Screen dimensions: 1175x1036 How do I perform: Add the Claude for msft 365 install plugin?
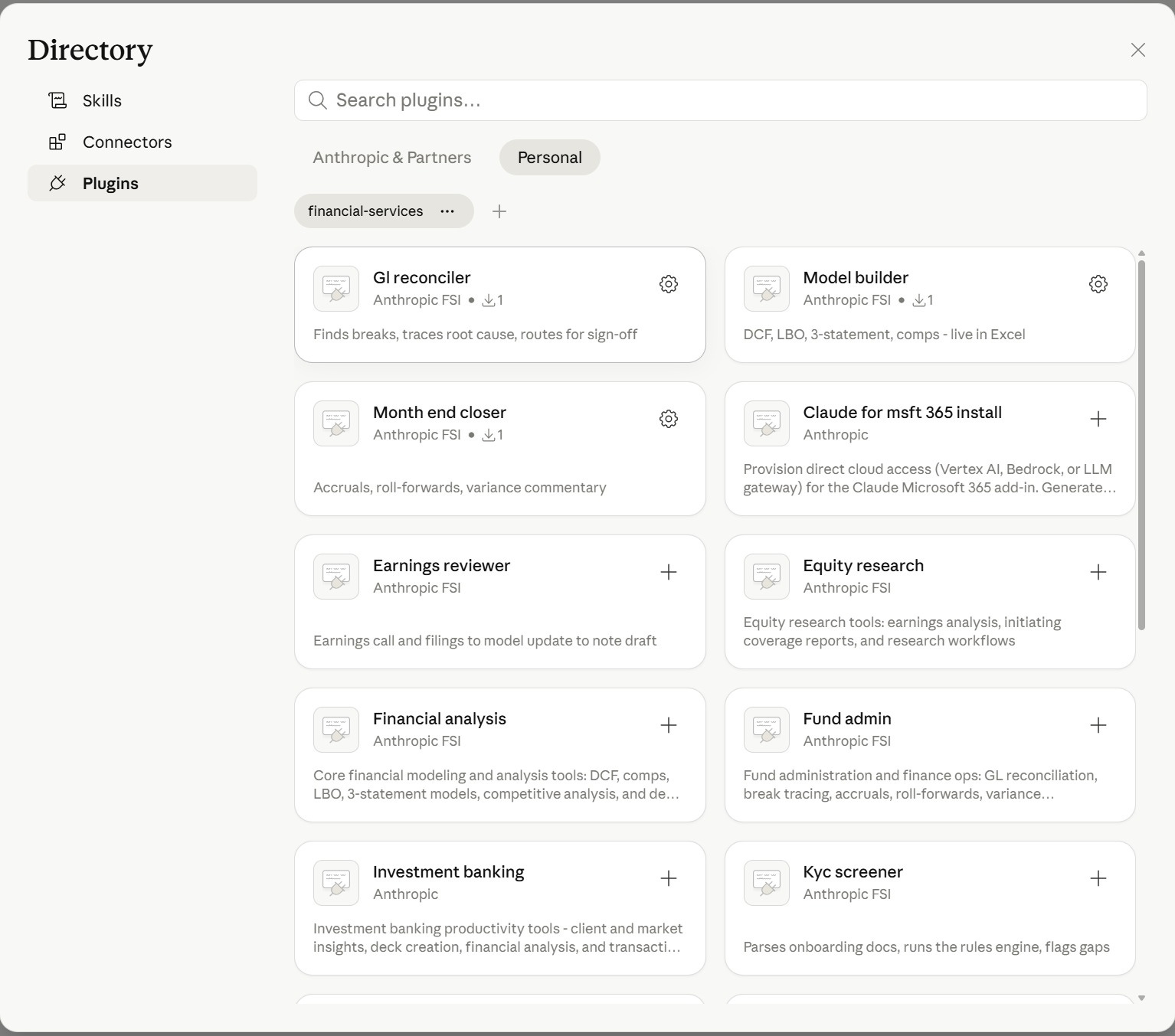[1098, 419]
